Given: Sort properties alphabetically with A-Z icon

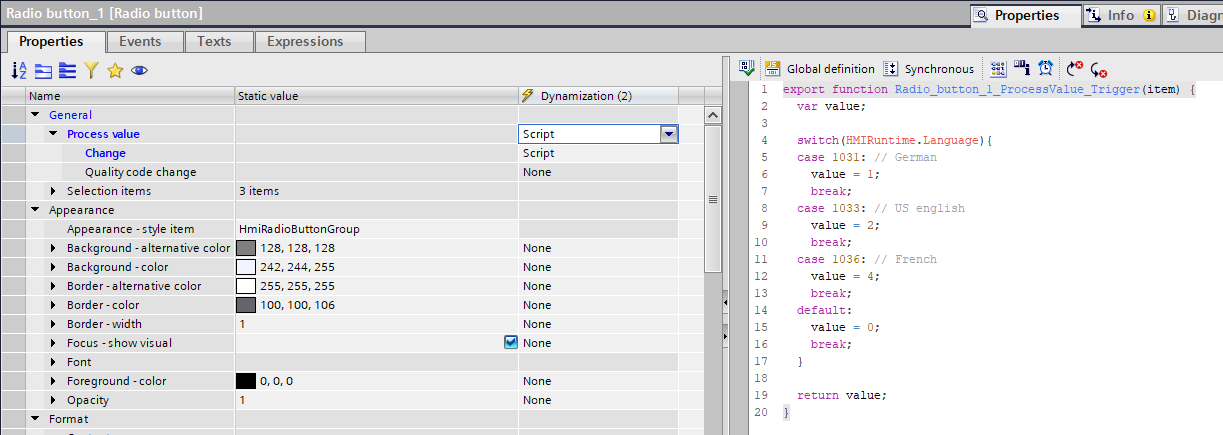Looking at the screenshot, I should (x=19, y=70).
